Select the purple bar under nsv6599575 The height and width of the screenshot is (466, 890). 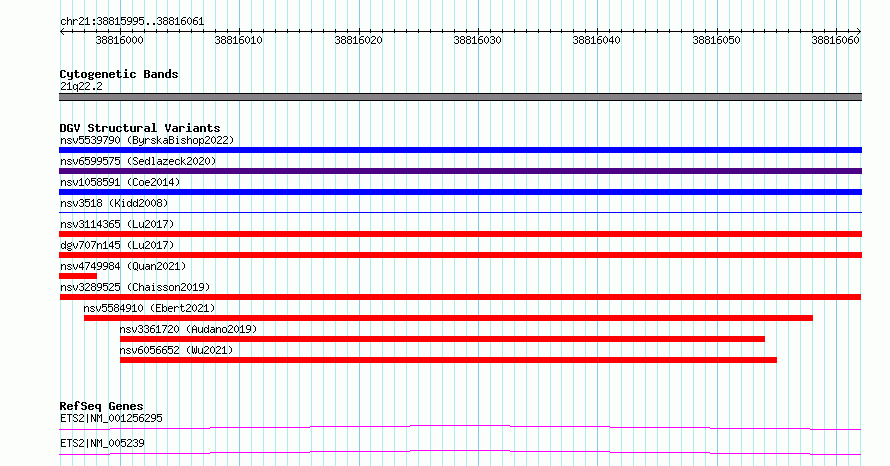460,171
